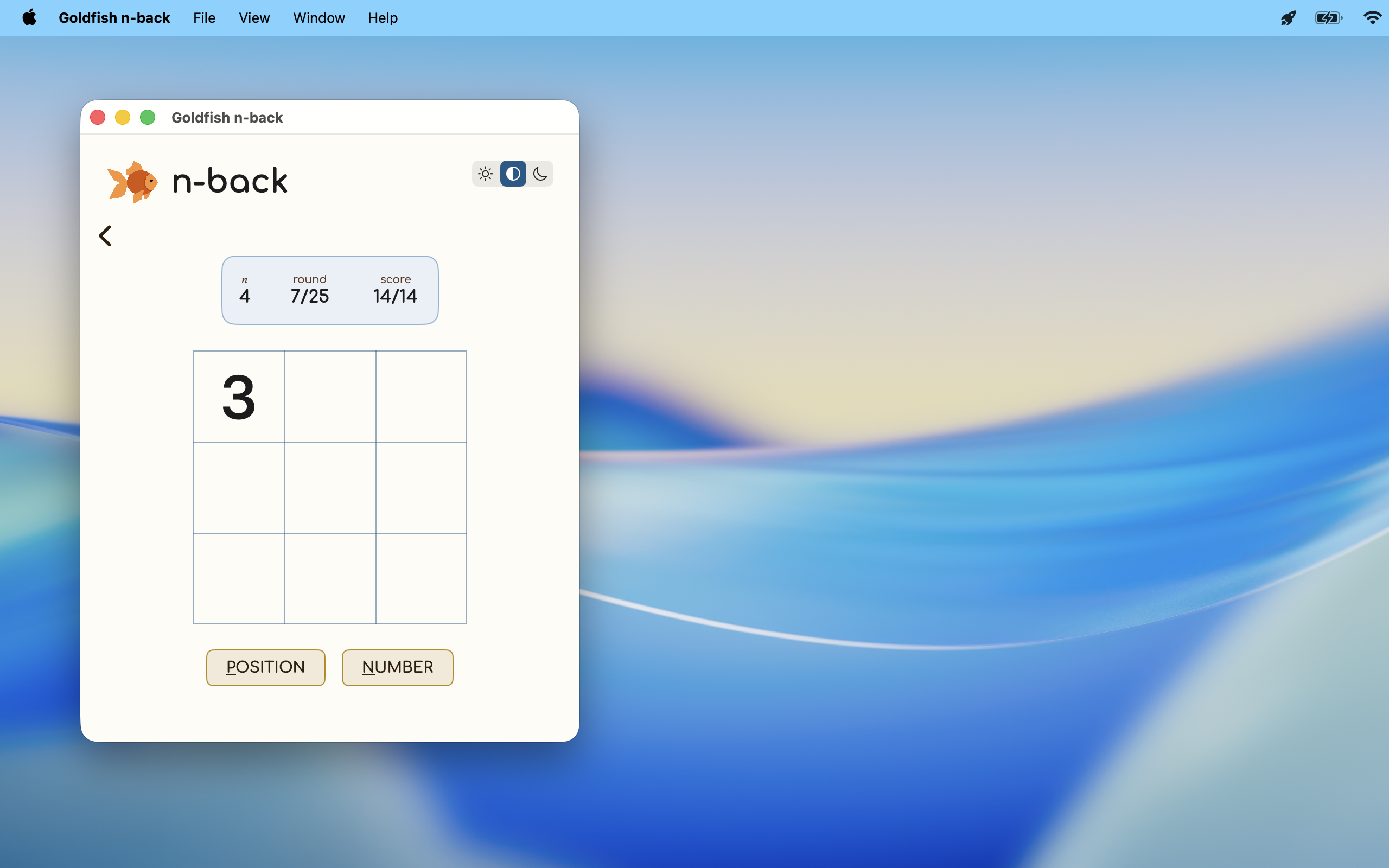The width and height of the screenshot is (1389, 868).
Task: Click the POSITION match button
Action: point(266,667)
